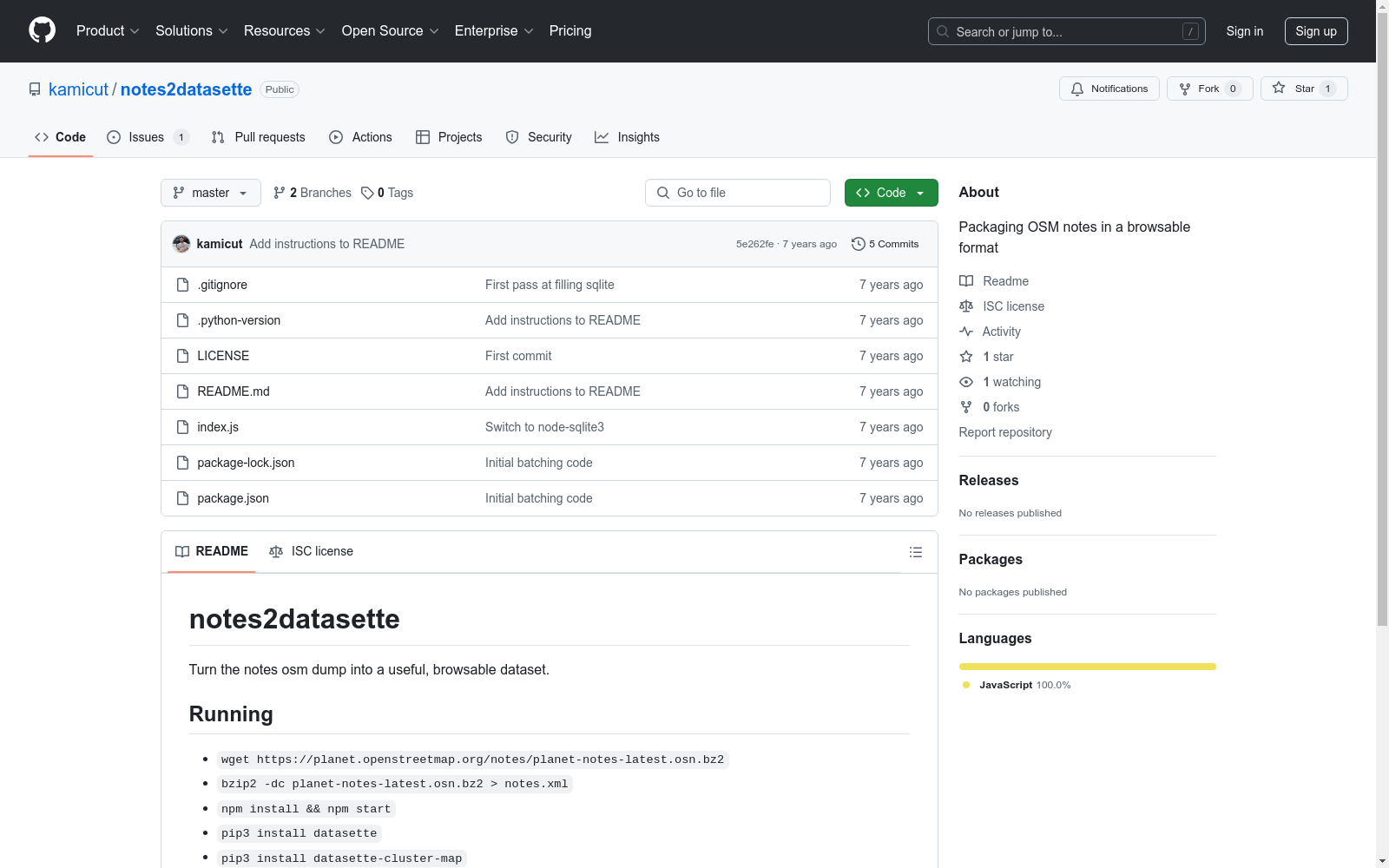Viewport: 1389px width, 868px height.
Task: Switch to the Projects tab
Action: 449,137
